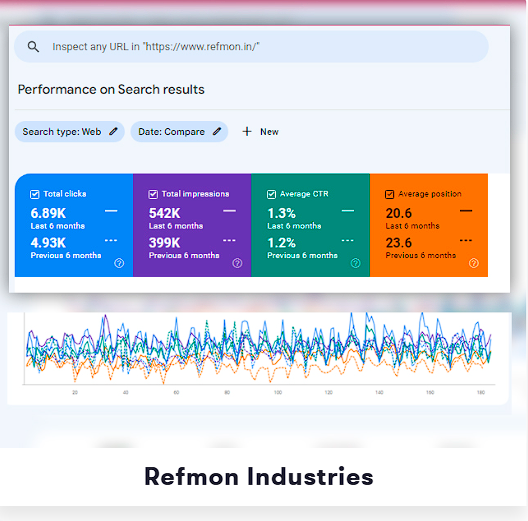Click the 100 mark on chart axis

[x=278, y=392]
